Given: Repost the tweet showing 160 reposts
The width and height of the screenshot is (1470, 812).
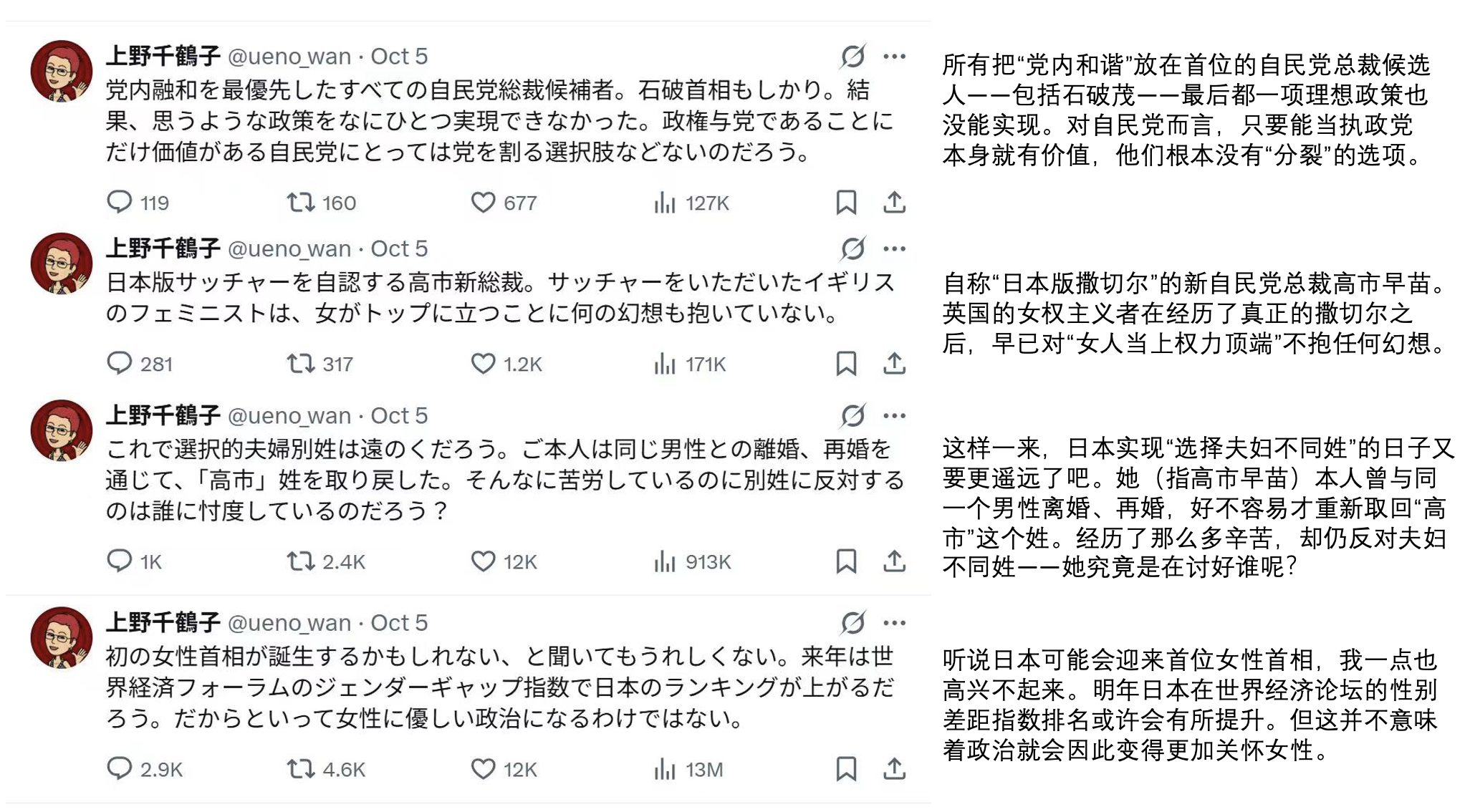Looking at the screenshot, I should tap(301, 203).
